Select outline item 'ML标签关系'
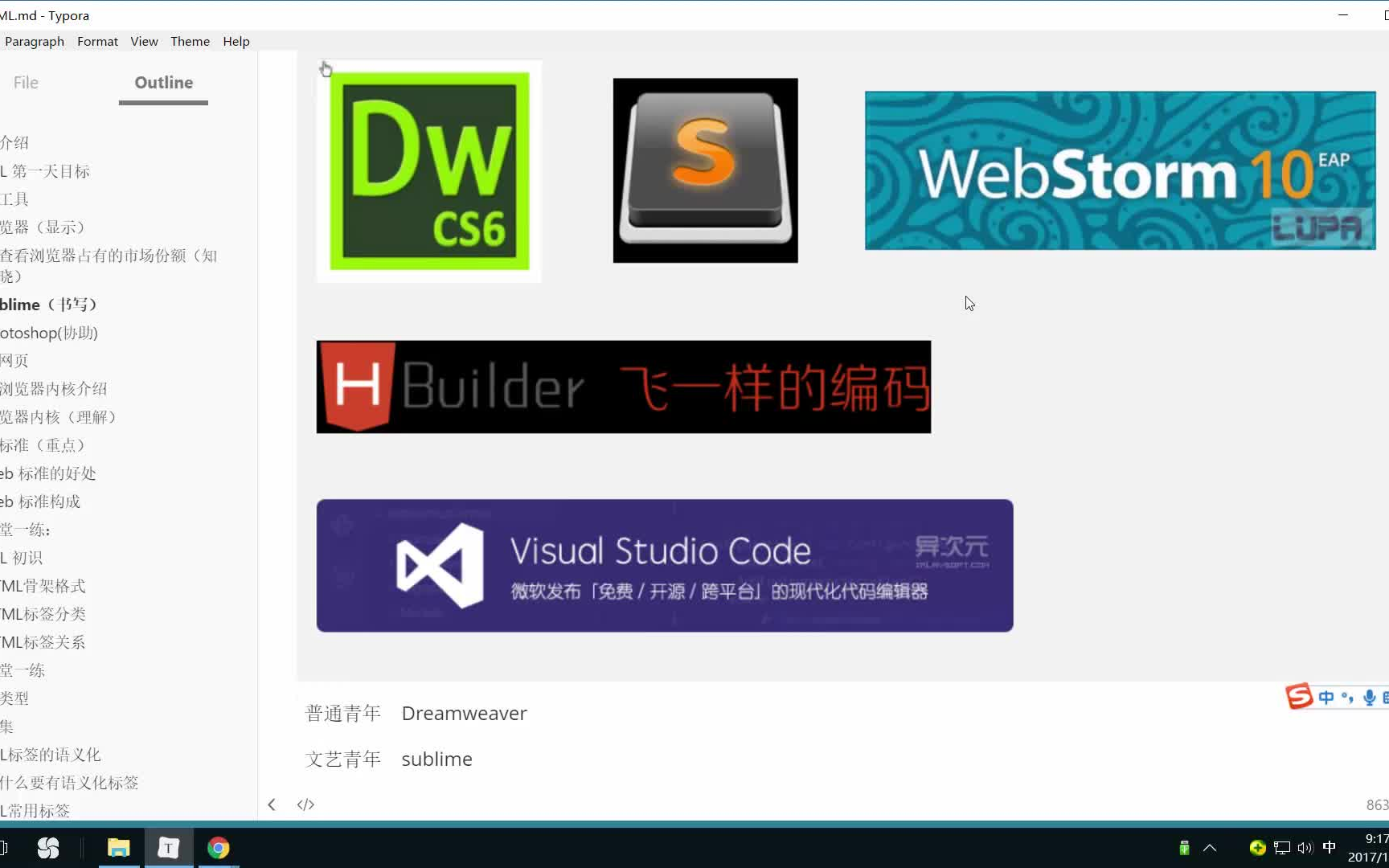Screen dimensions: 1389x868 [43, 642]
